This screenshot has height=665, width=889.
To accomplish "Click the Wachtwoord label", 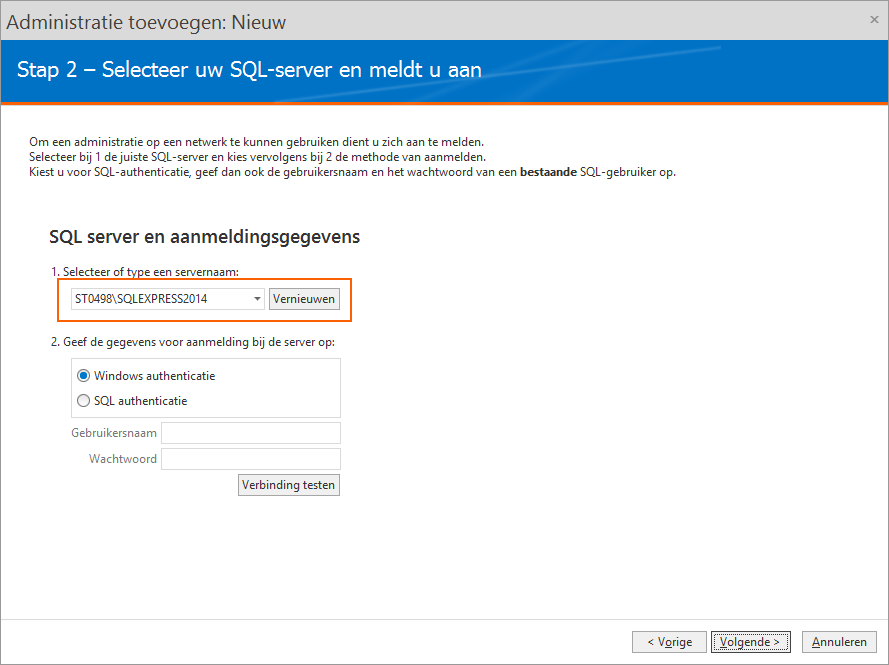I will coord(122,459).
